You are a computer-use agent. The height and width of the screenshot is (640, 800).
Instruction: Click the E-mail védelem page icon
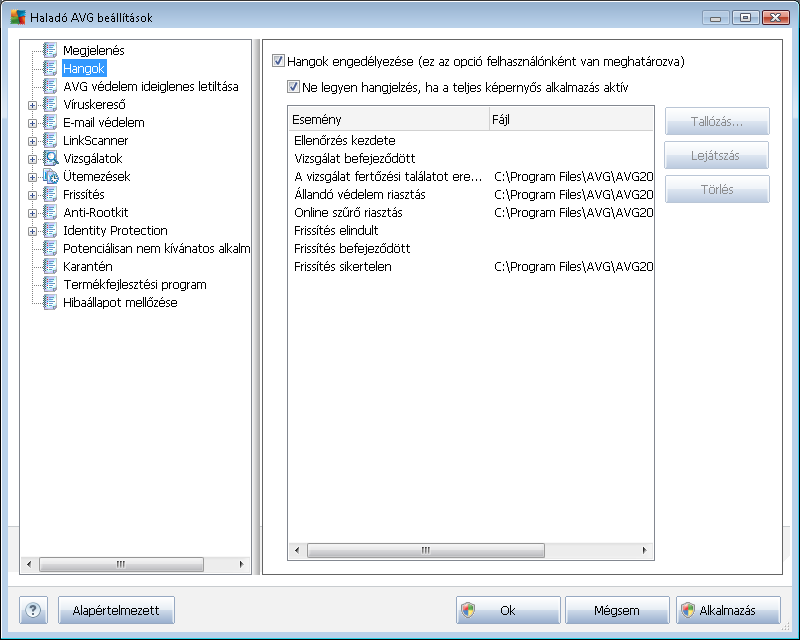coord(50,122)
